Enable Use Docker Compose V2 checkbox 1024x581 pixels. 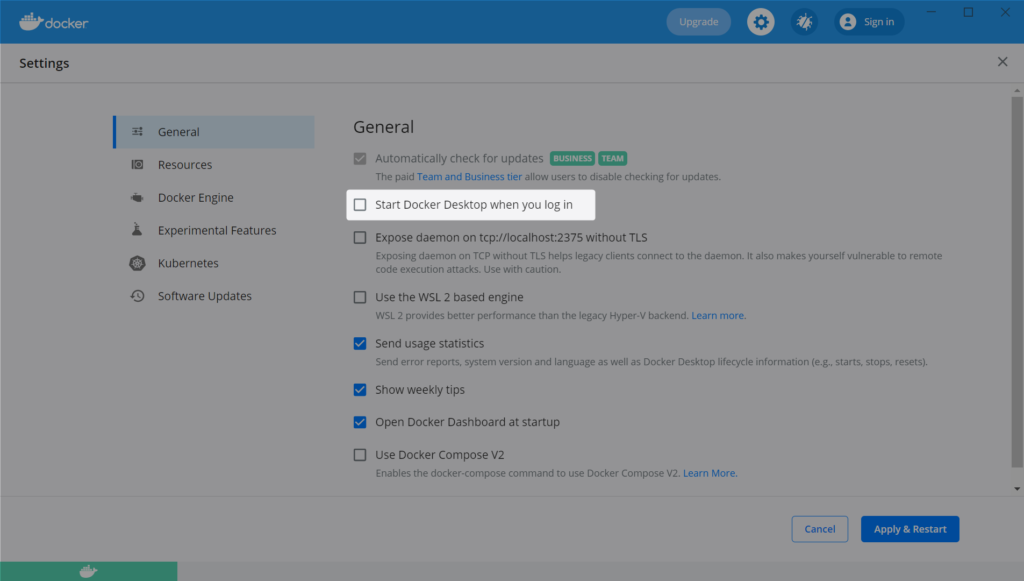(360, 455)
